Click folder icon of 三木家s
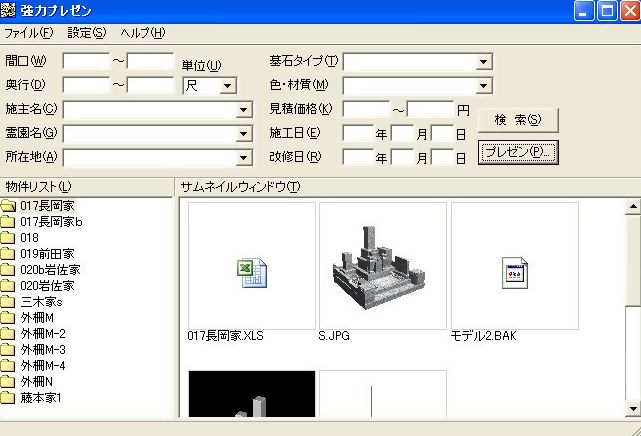The image size is (641, 436). [x=8, y=302]
